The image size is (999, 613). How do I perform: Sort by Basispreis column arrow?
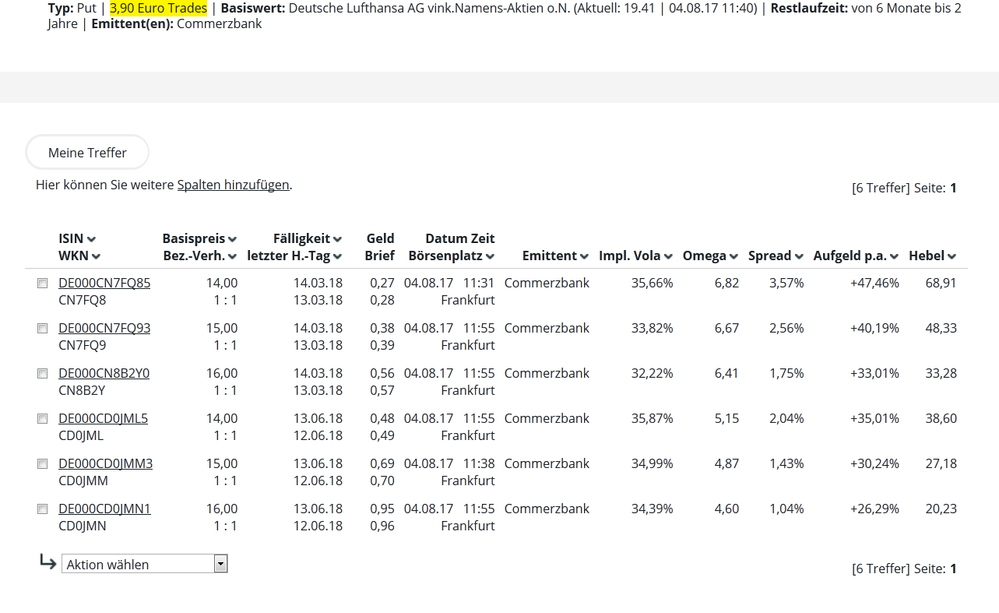pos(232,240)
